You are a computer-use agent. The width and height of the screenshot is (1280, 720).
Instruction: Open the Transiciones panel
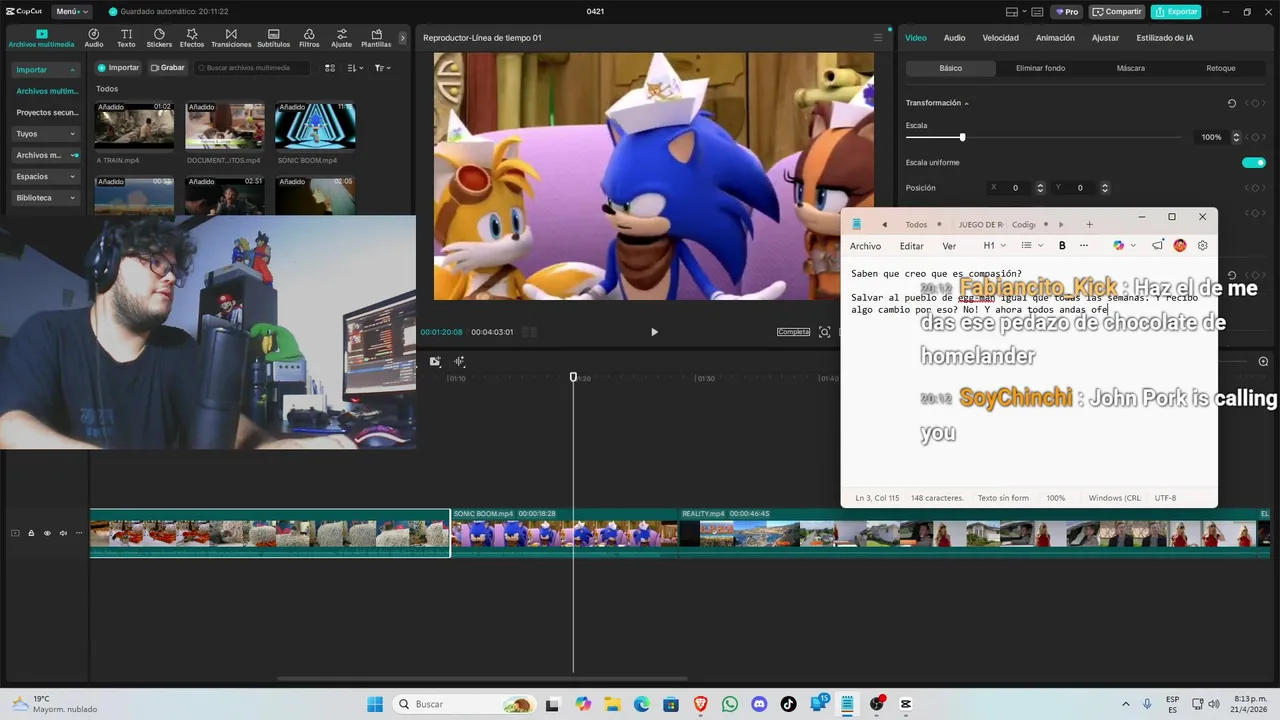(x=231, y=38)
